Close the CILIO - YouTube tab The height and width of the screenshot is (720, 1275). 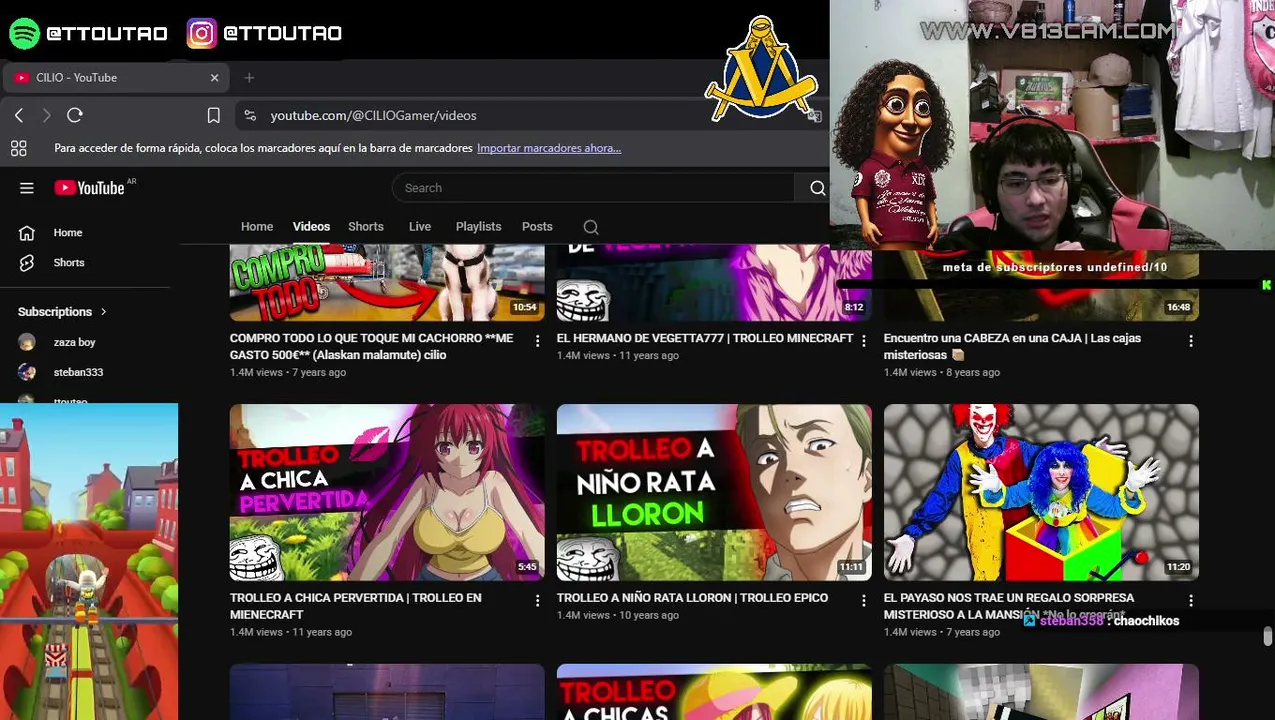coord(214,77)
